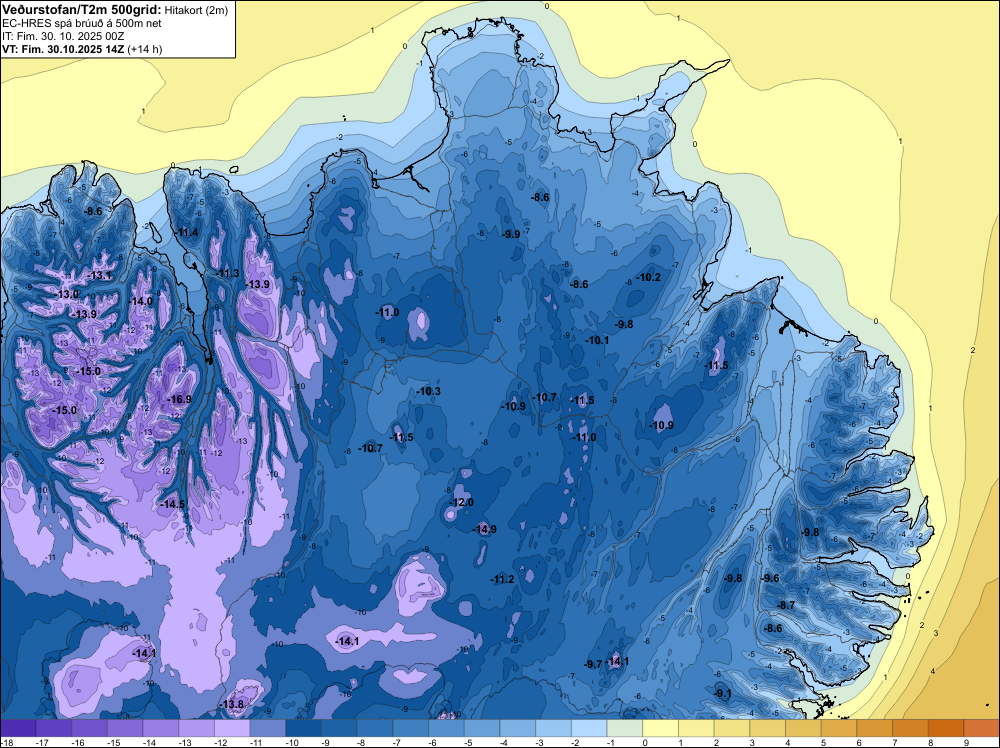Screen dimensions: 1000x748
Task: Select the -11.4 temperature label
Action: pos(186,232)
